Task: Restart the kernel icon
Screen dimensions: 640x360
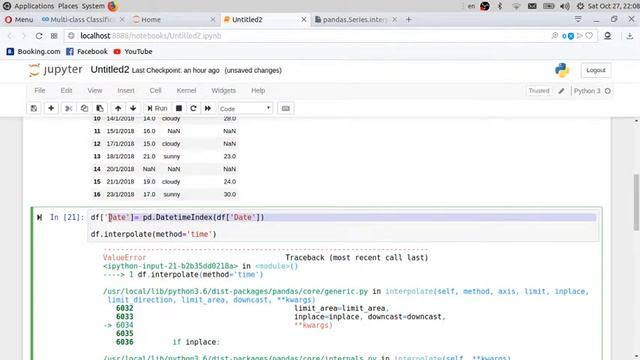Action: 193,108
